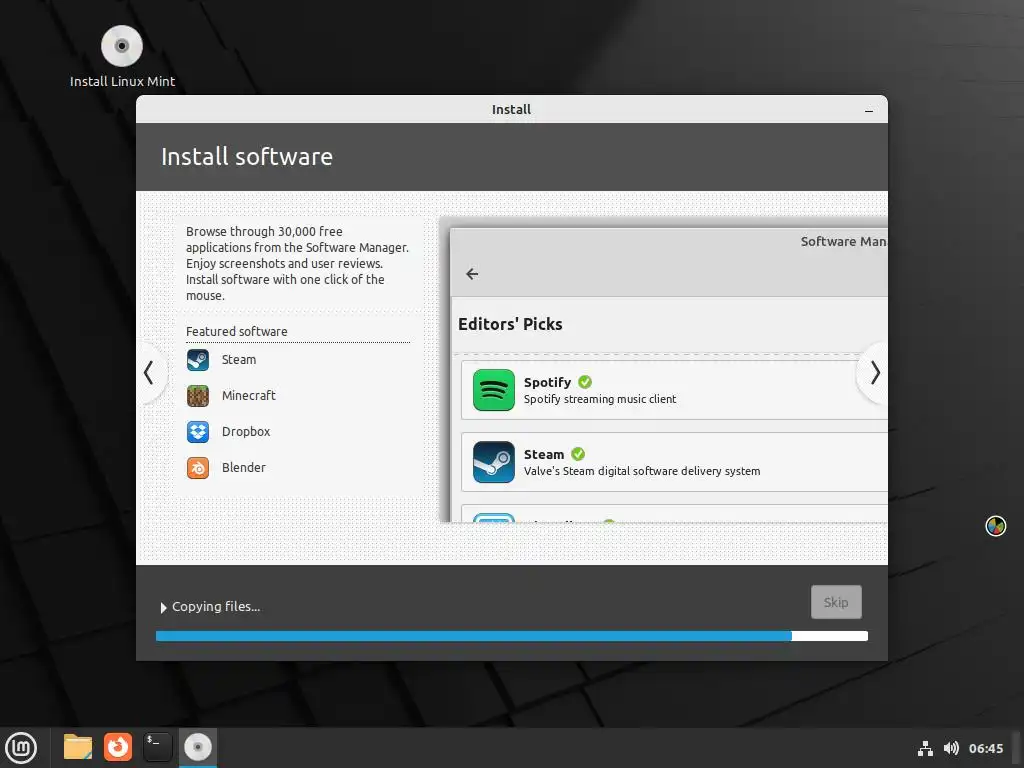The height and width of the screenshot is (768, 1024).
Task: Click the Minecraft block icon
Action: coord(198,396)
